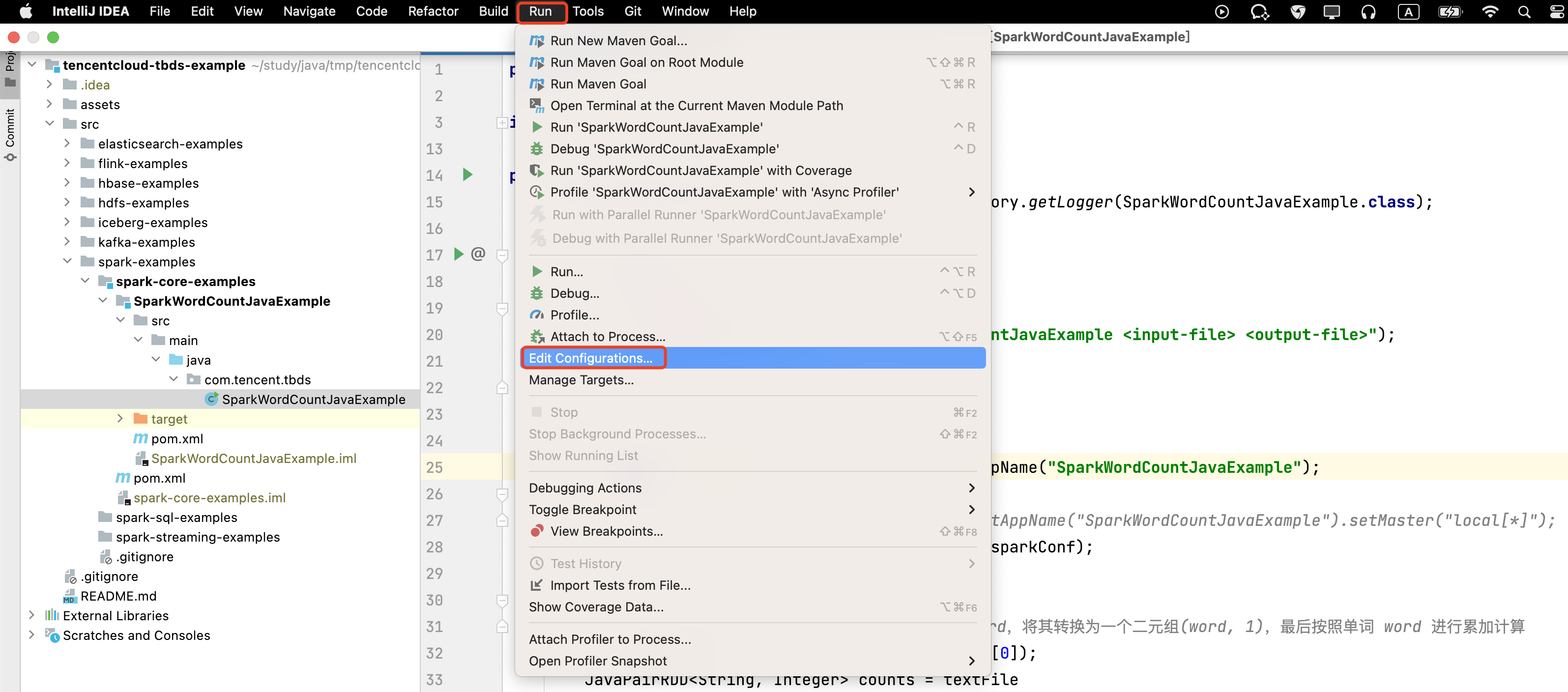Select pom.xml under SparkWordCountJavaExample module
The height and width of the screenshot is (692, 1568).
pyautogui.click(x=176, y=439)
